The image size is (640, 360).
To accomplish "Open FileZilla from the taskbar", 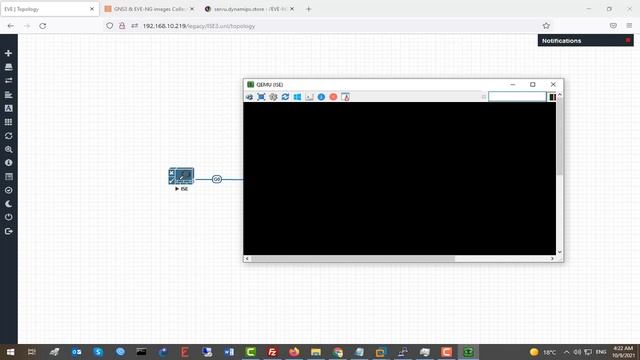I will click(x=272, y=352).
